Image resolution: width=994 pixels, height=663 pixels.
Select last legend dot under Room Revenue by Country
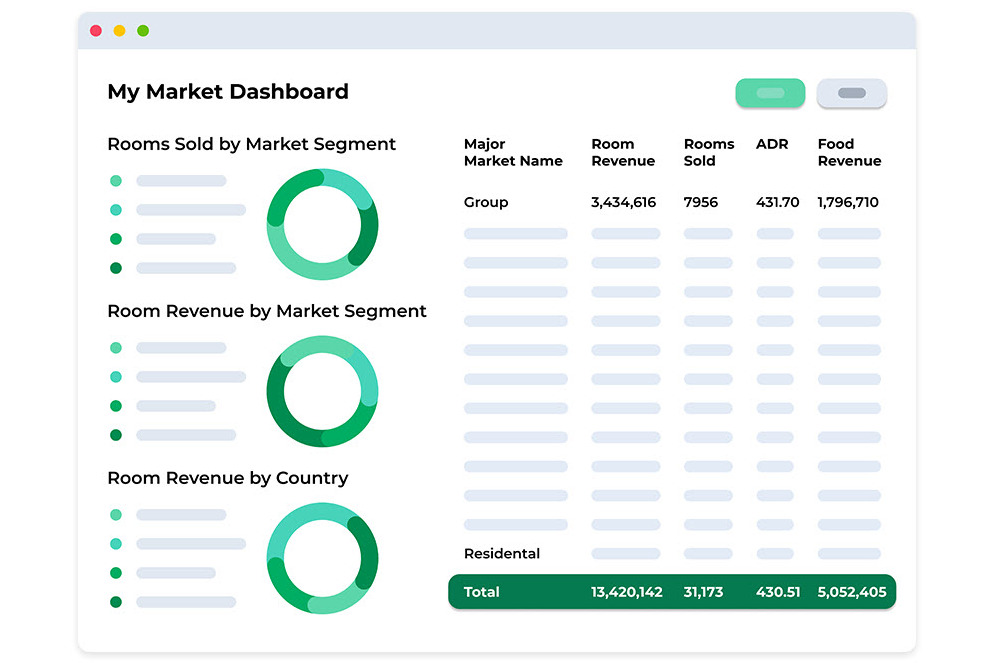(x=116, y=602)
